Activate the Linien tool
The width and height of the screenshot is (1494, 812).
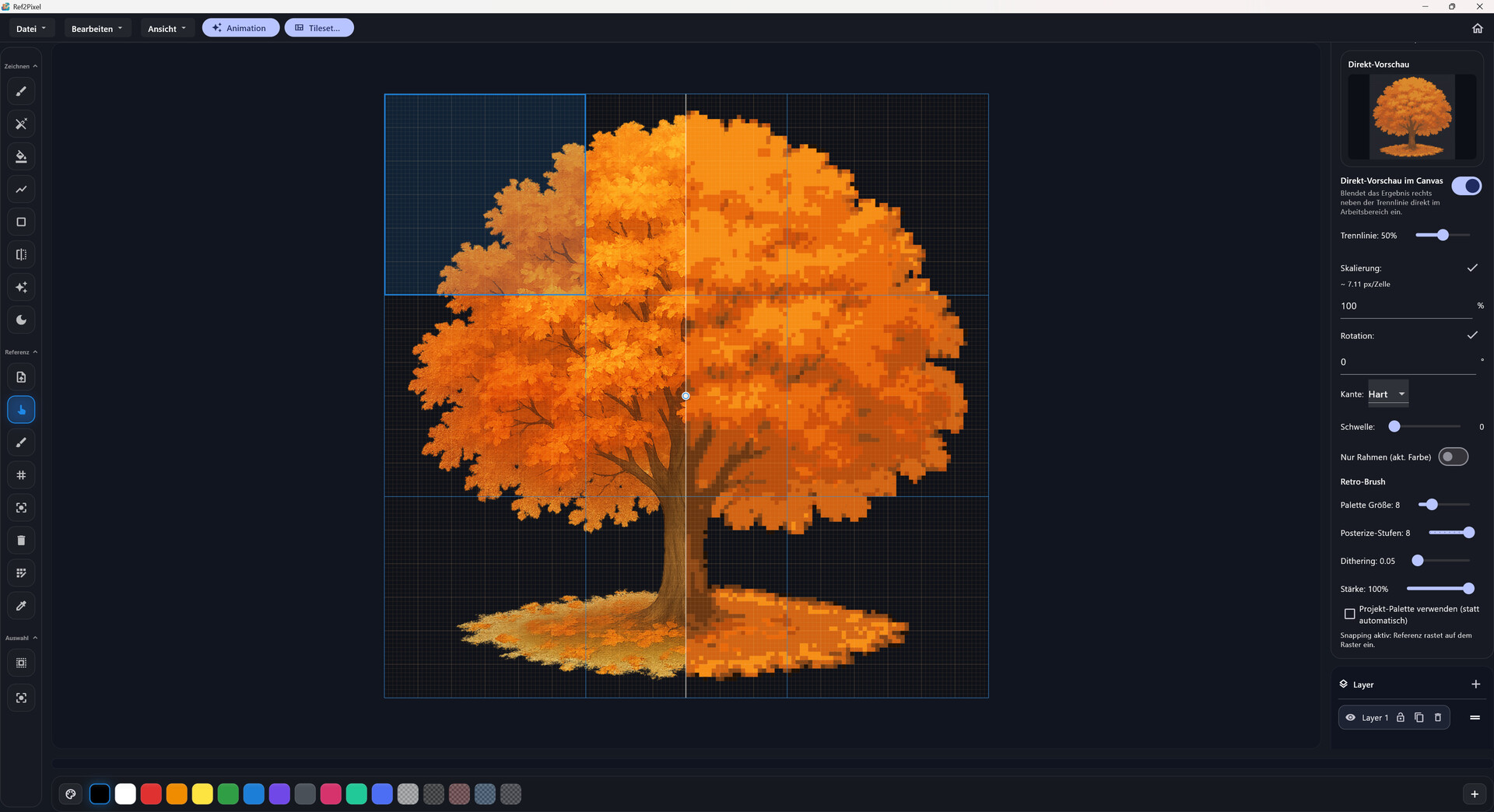[x=21, y=189]
